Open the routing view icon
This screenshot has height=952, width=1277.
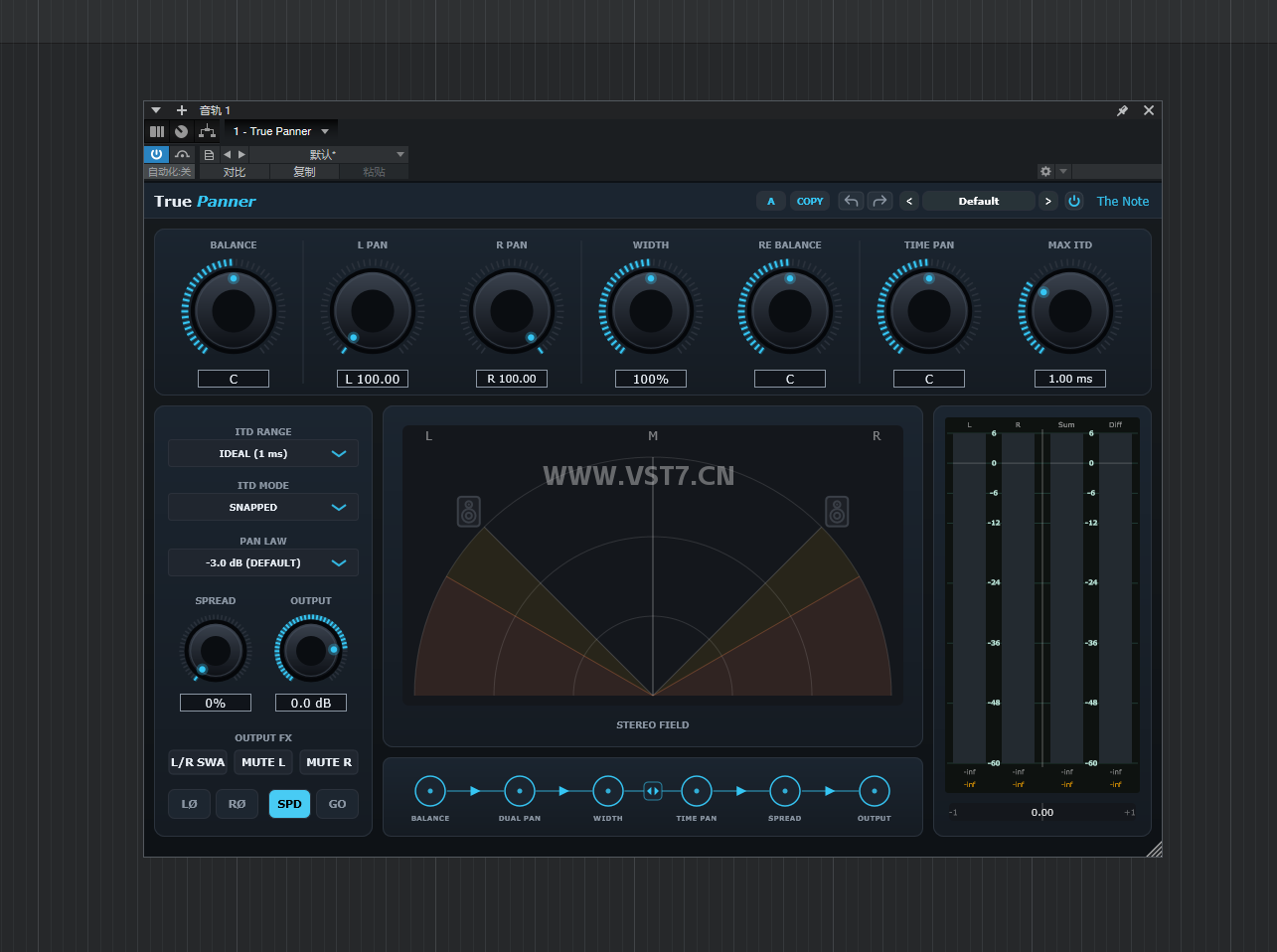click(207, 131)
